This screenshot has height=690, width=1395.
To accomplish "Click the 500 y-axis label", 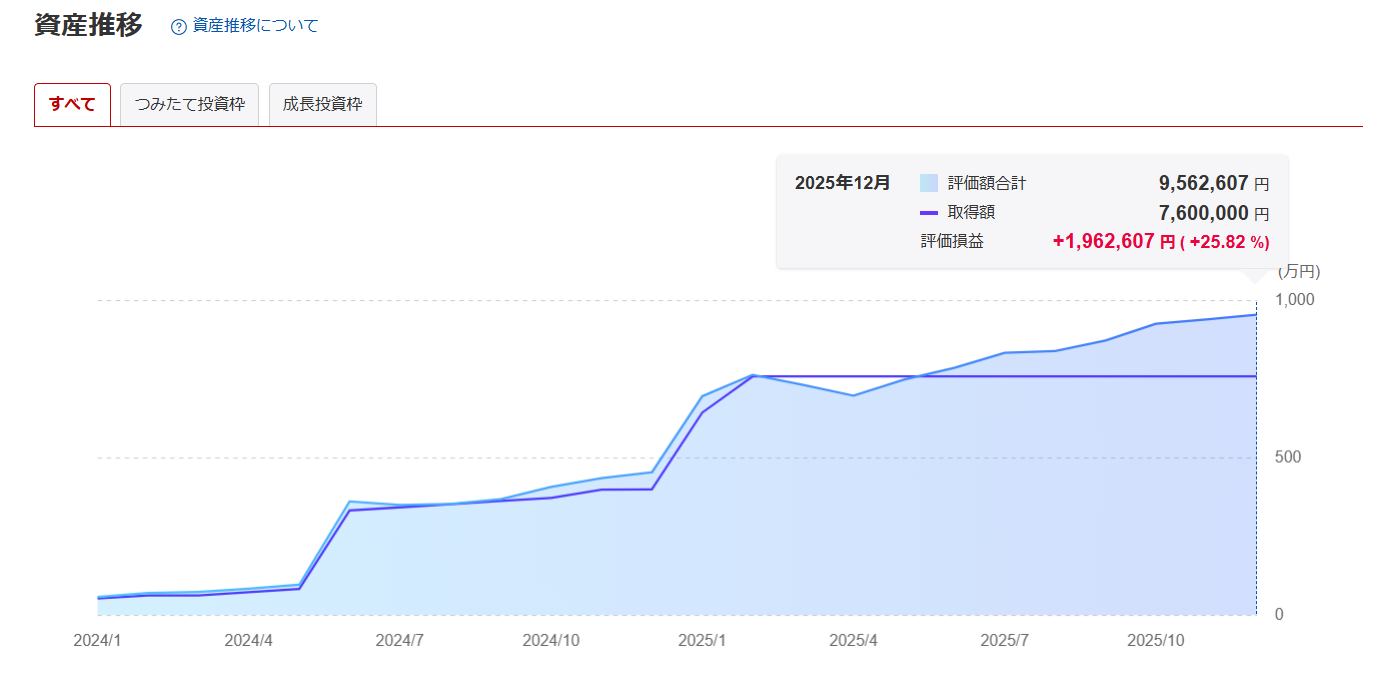I will [1288, 457].
